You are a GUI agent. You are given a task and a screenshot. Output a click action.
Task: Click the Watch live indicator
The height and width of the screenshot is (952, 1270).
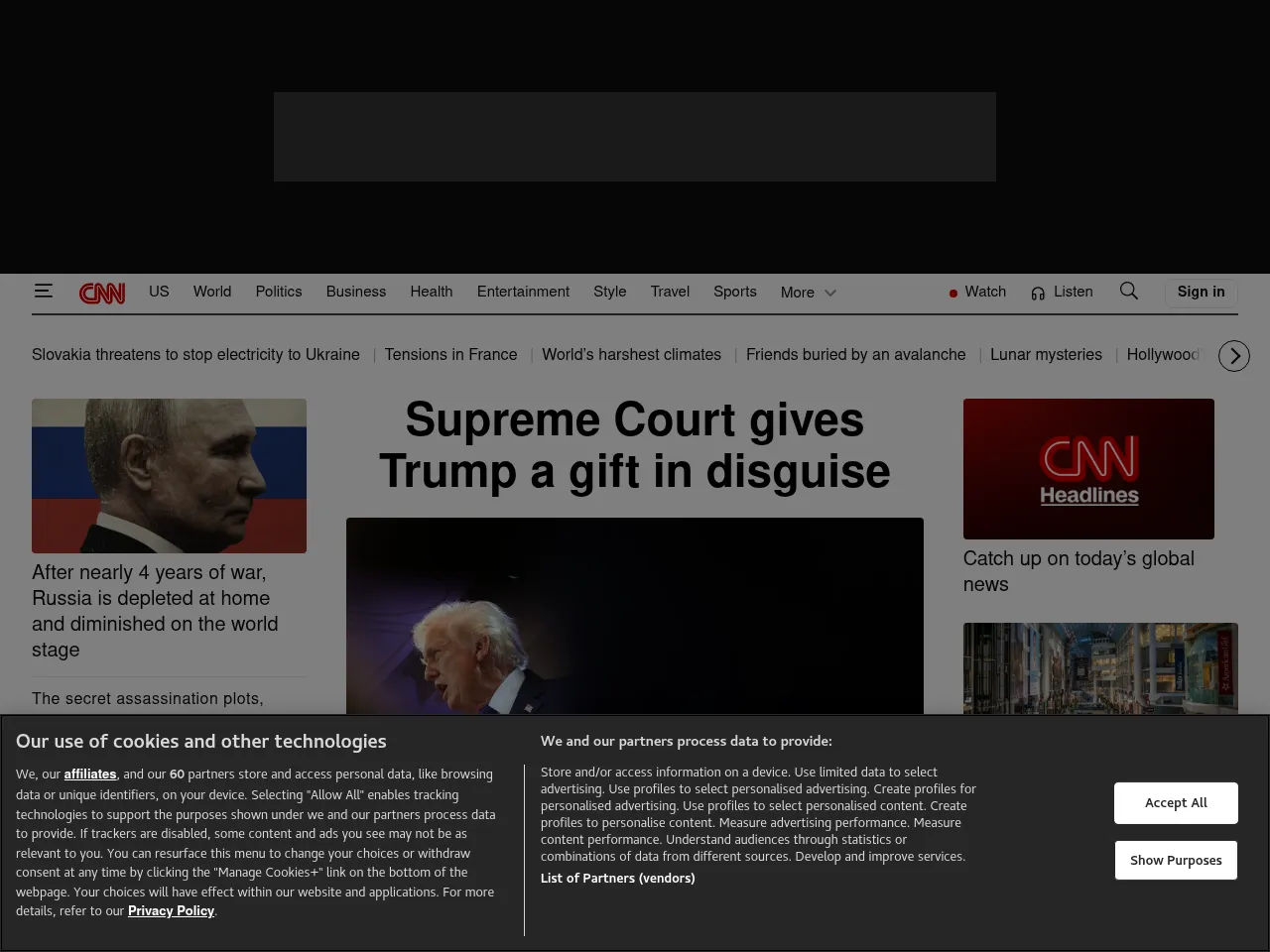pos(977,292)
